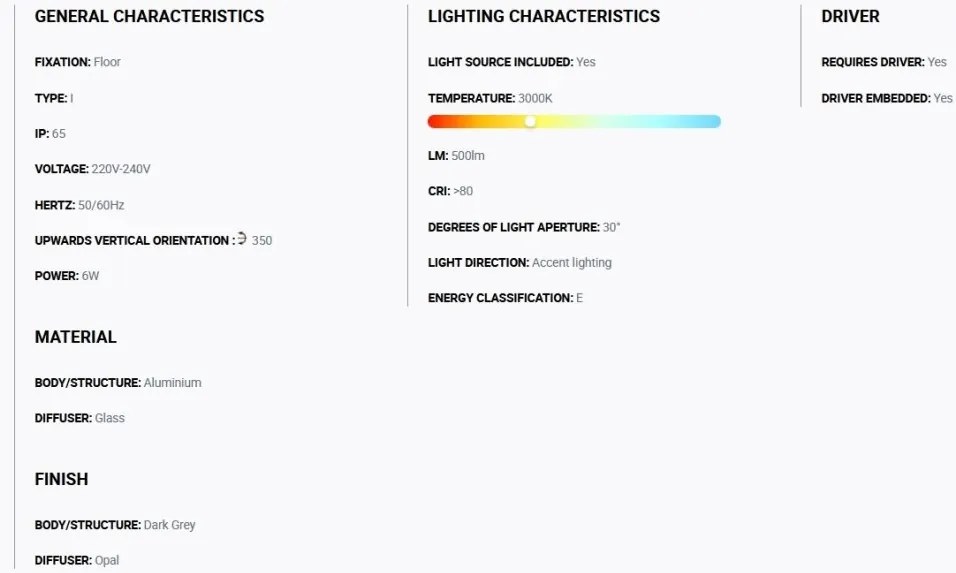The width and height of the screenshot is (956, 573).
Task: Click the Temperature 3000K label
Action: click(x=490, y=99)
